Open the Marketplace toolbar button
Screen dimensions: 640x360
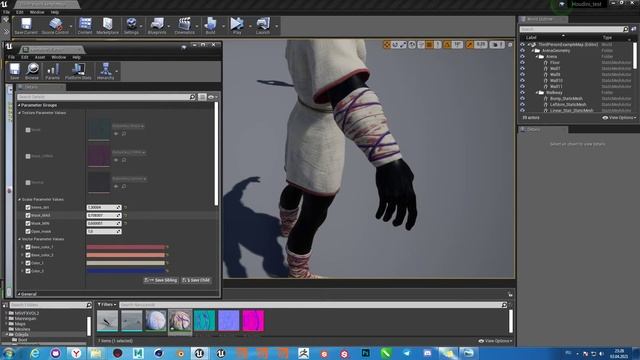(107, 26)
